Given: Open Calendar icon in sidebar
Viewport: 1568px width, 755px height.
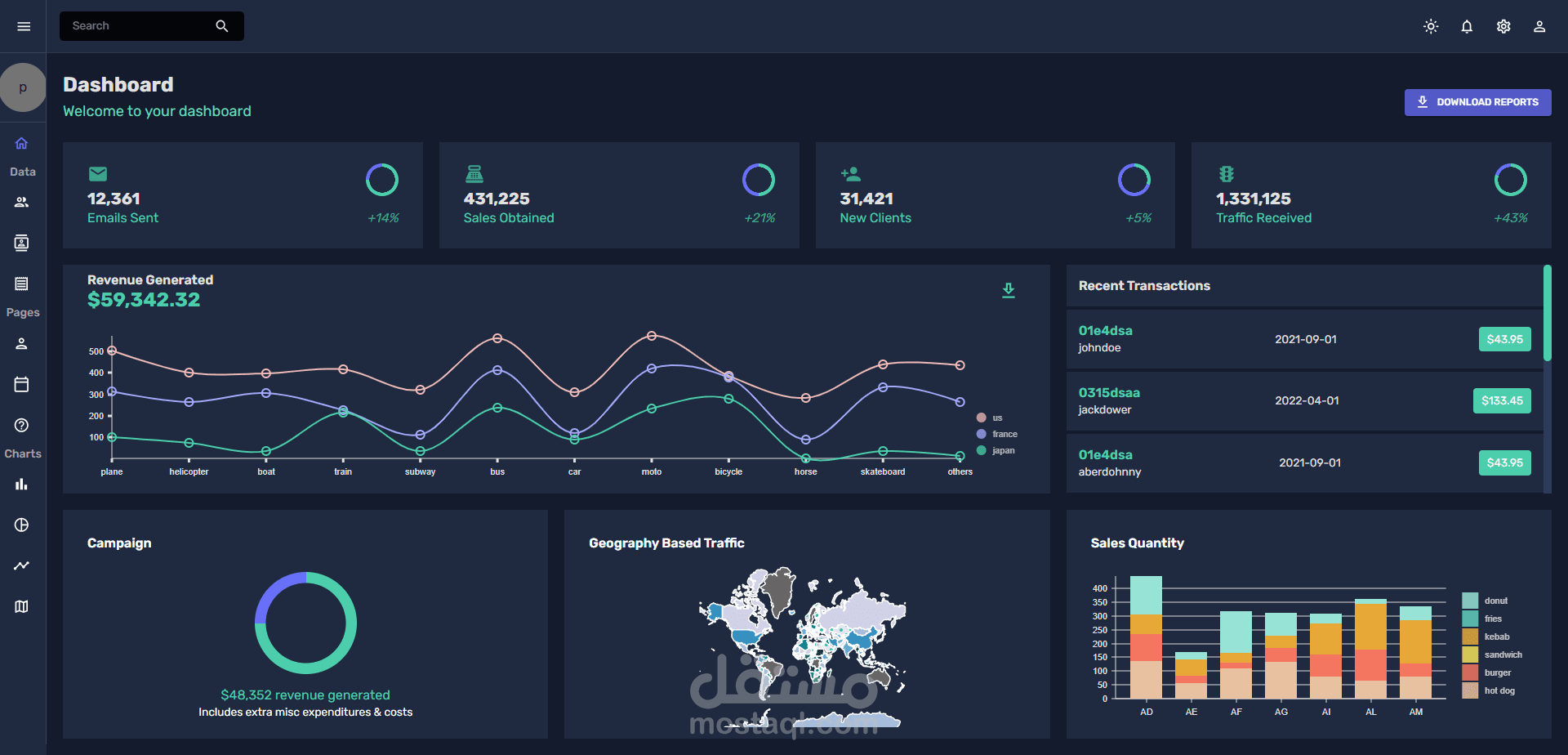Looking at the screenshot, I should click(x=22, y=384).
